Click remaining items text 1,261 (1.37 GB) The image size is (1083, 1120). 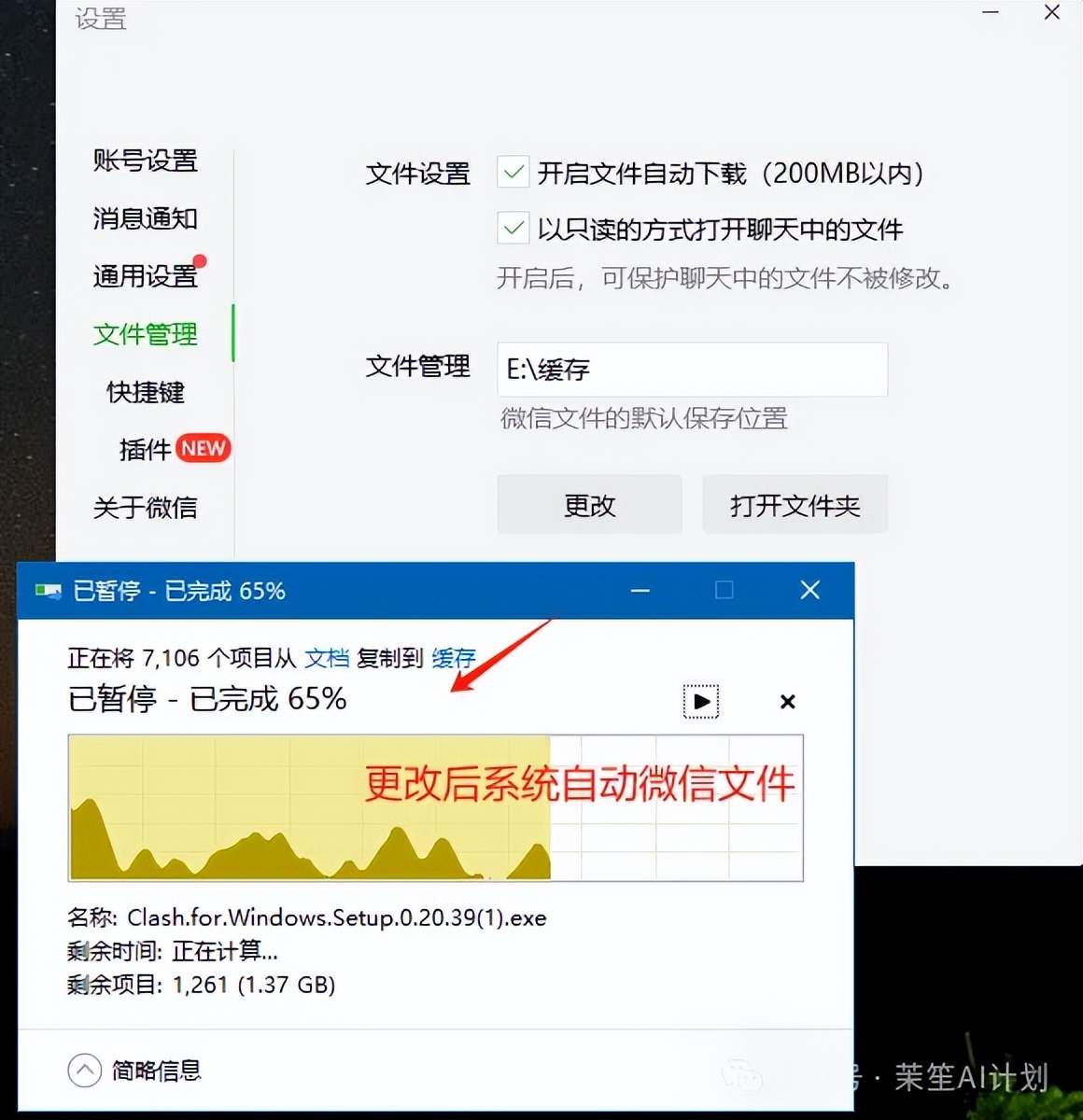254,985
